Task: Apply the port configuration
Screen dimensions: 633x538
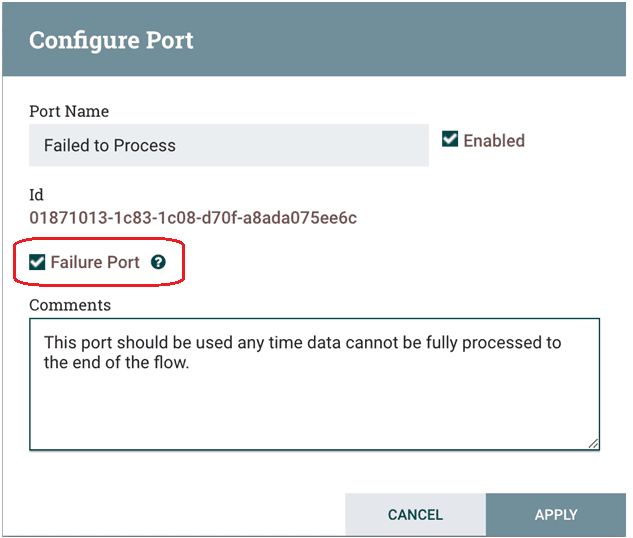Action: coord(556,515)
